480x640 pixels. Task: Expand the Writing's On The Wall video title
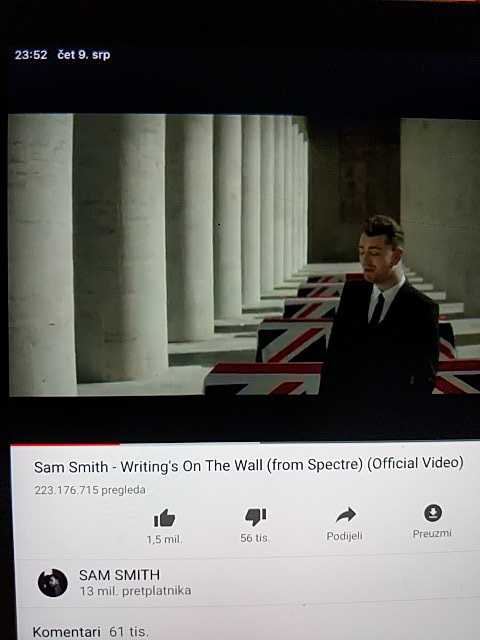pos(248,465)
